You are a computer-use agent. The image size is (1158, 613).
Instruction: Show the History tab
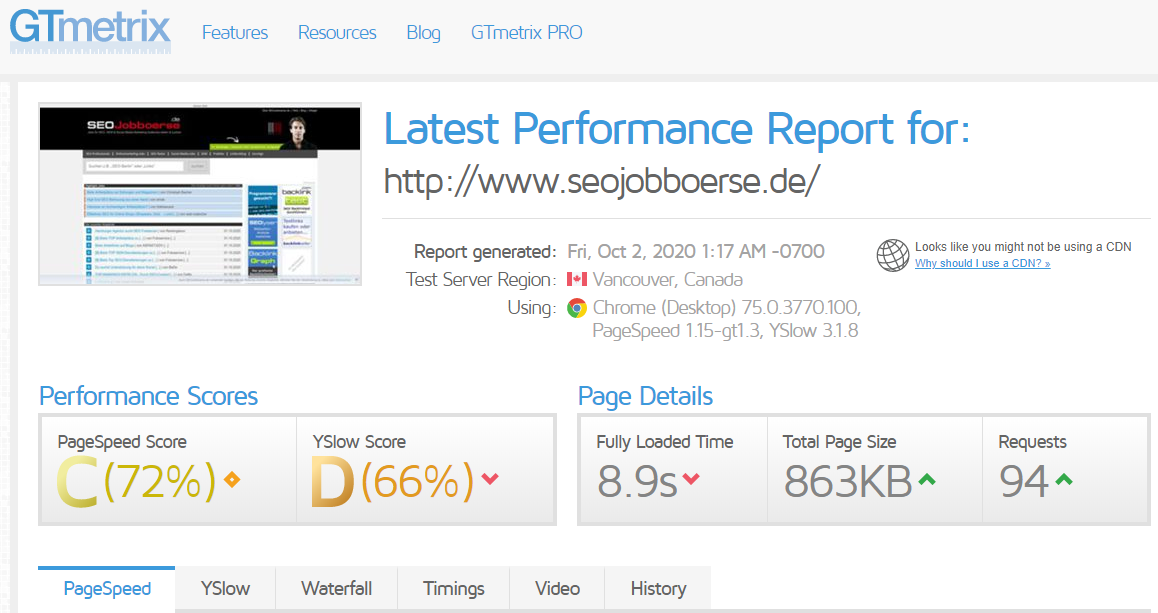pos(658,589)
